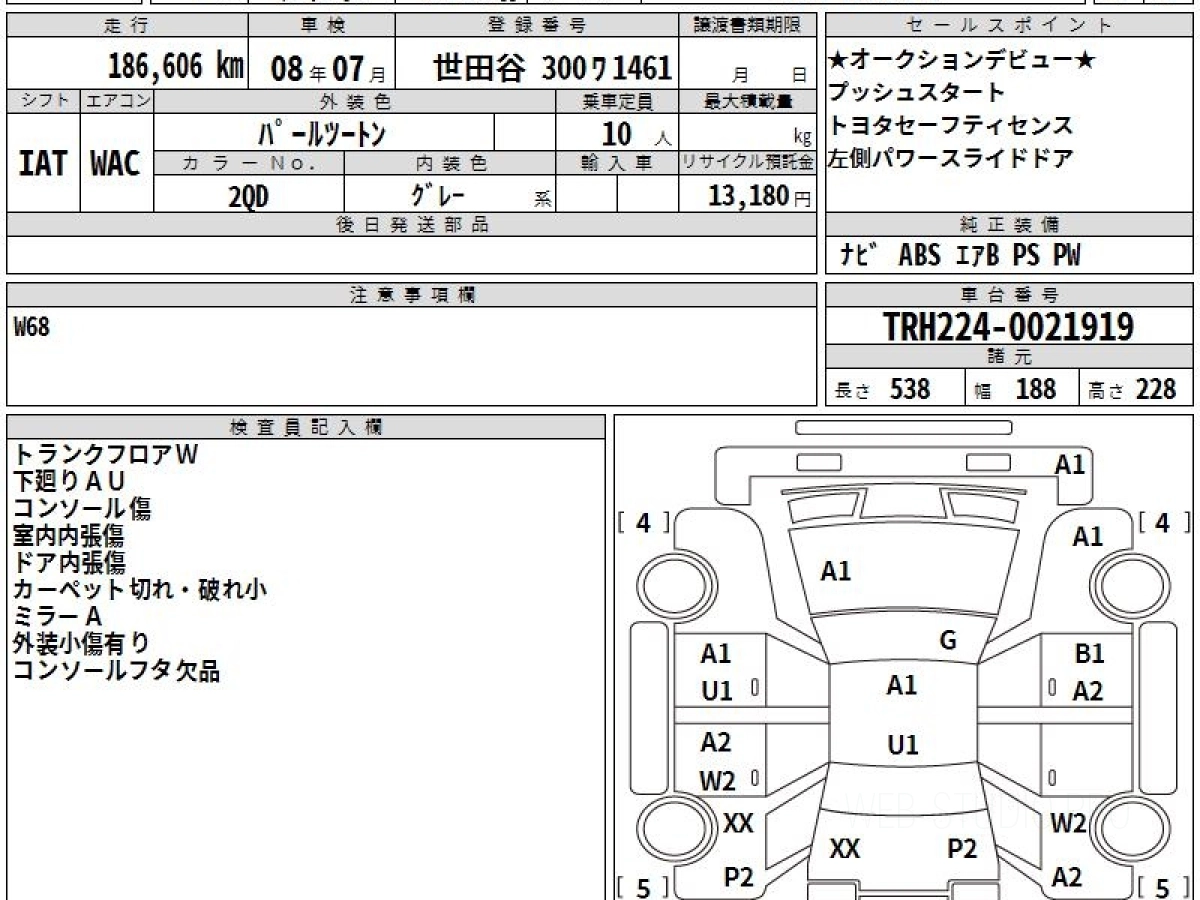Click the 10 人 seating capacity
1200x900 pixels.
(x=636, y=134)
